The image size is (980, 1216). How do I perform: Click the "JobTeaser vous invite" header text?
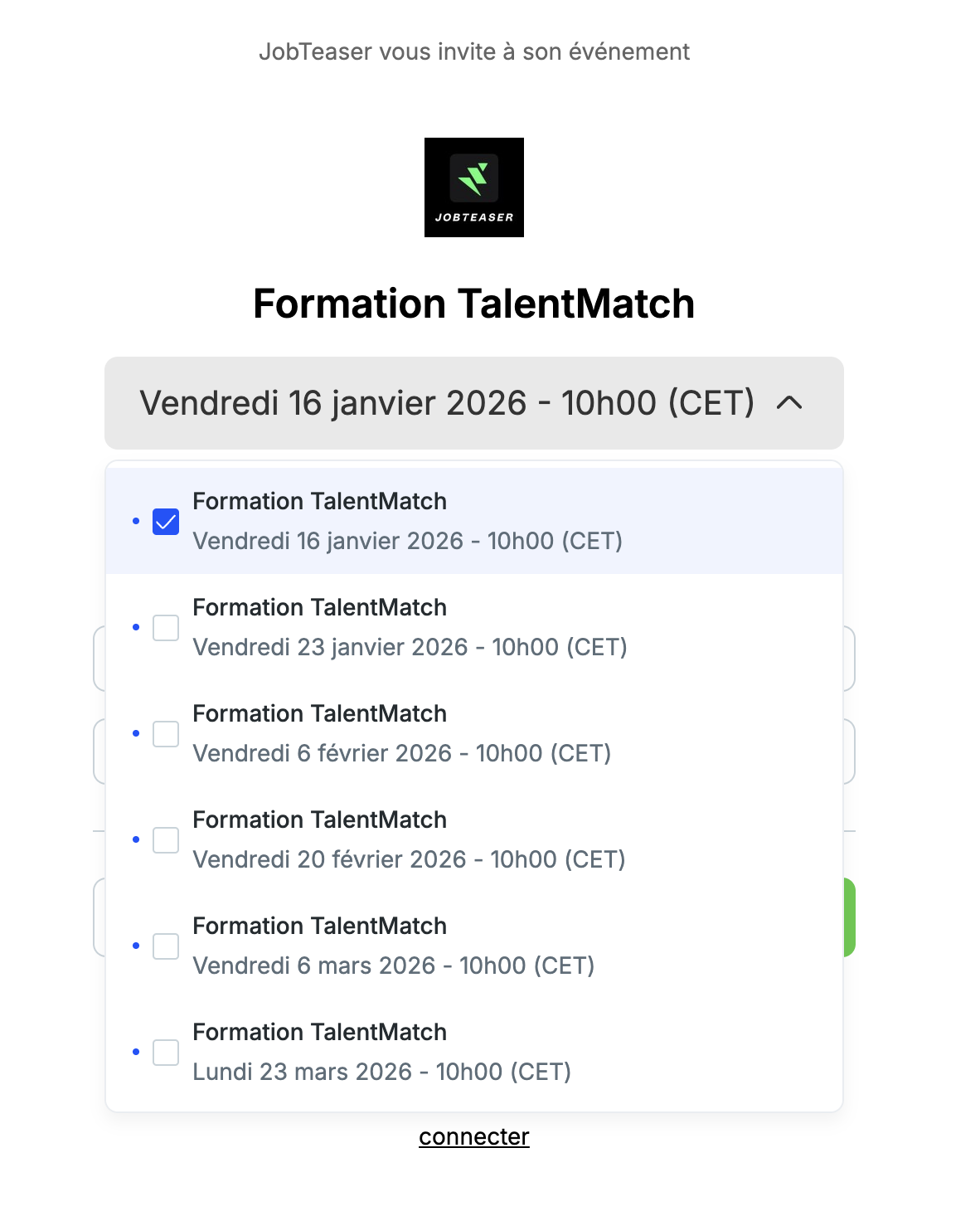coord(473,51)
